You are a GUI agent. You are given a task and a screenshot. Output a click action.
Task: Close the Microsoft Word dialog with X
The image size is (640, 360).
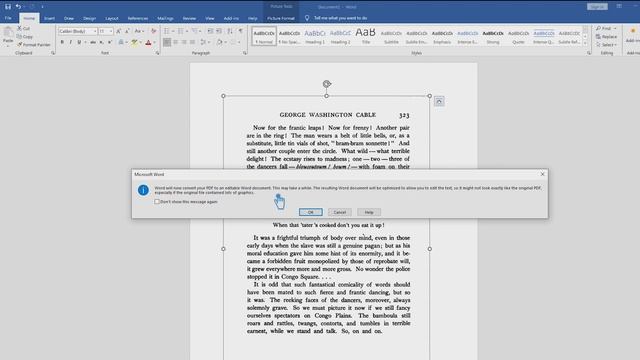click(542, 174)
